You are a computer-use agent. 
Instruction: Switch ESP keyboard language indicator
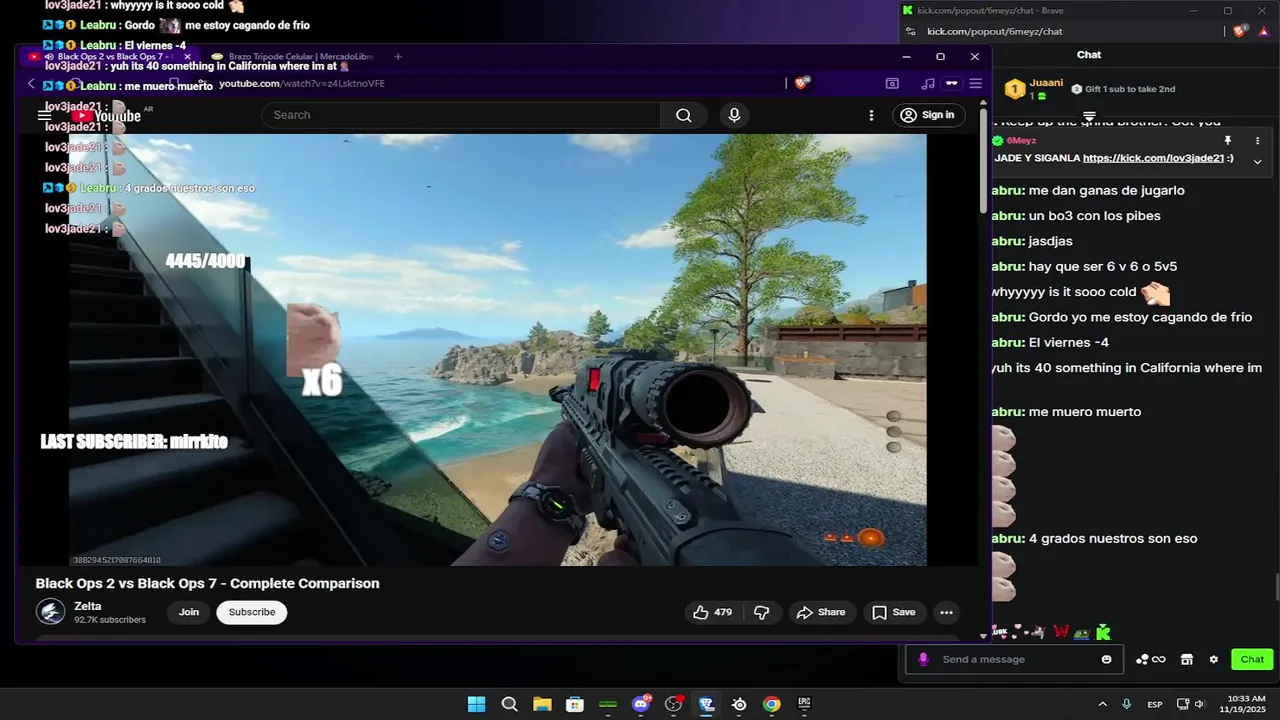pos(1155,704)
